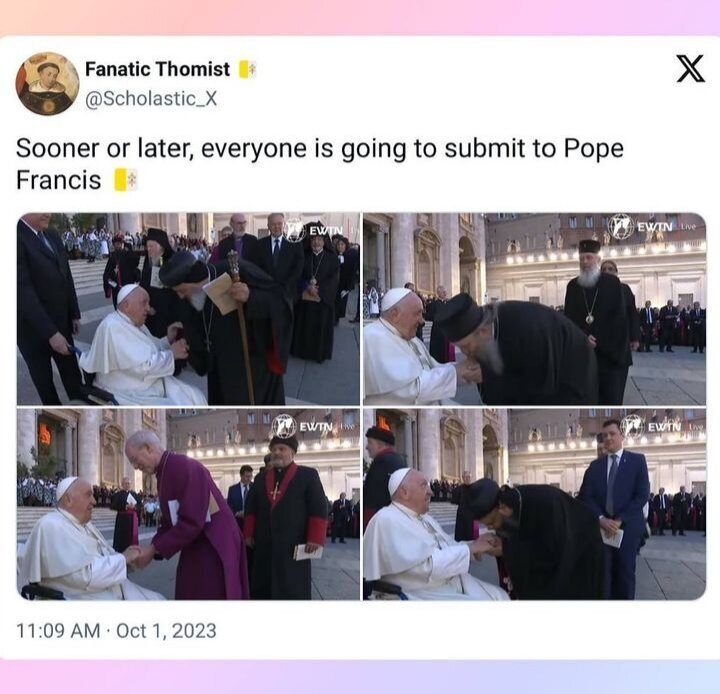Click the 11:09 AM timestamp
The image size is (720, 694).
coord(60,631)
